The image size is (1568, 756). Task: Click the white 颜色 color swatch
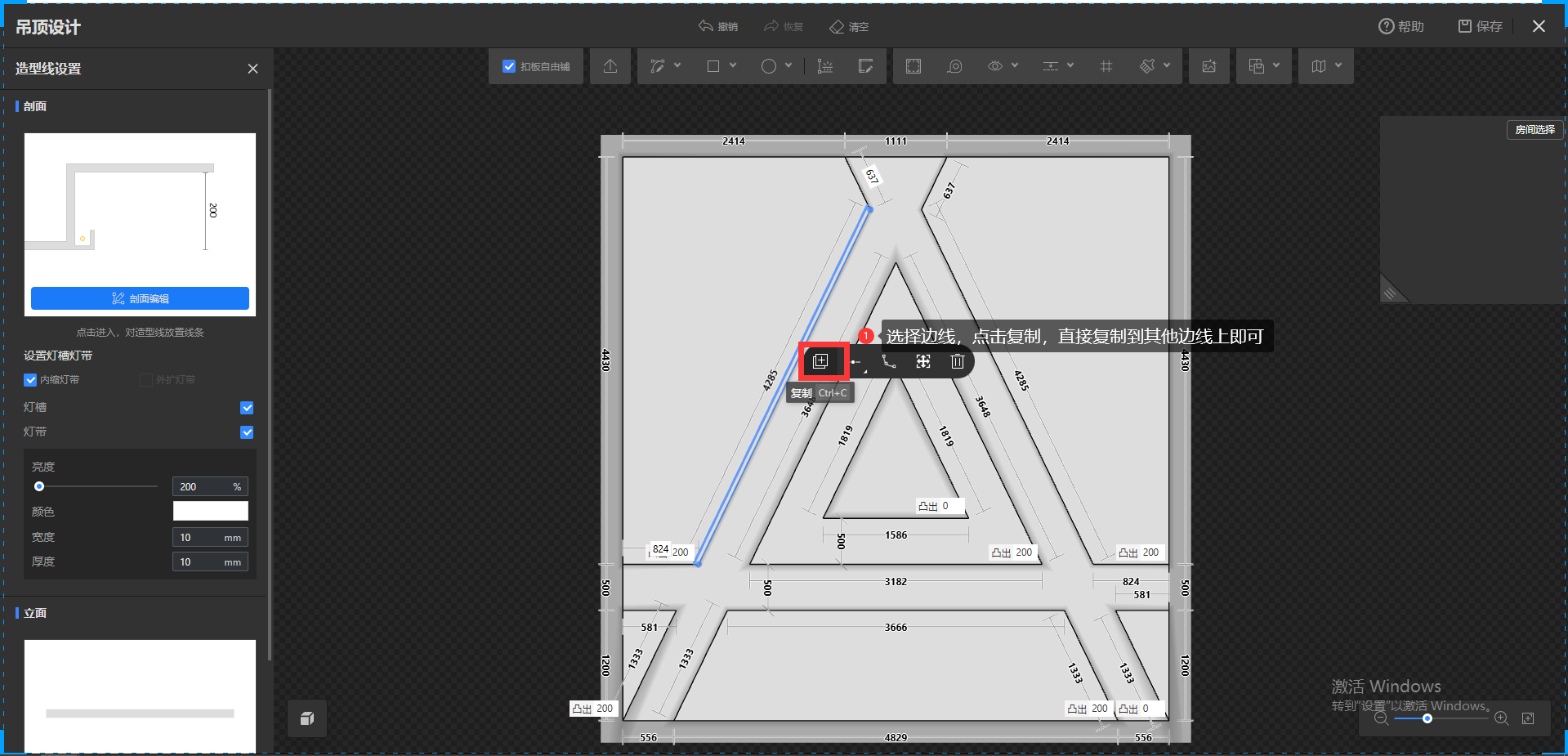210,511
